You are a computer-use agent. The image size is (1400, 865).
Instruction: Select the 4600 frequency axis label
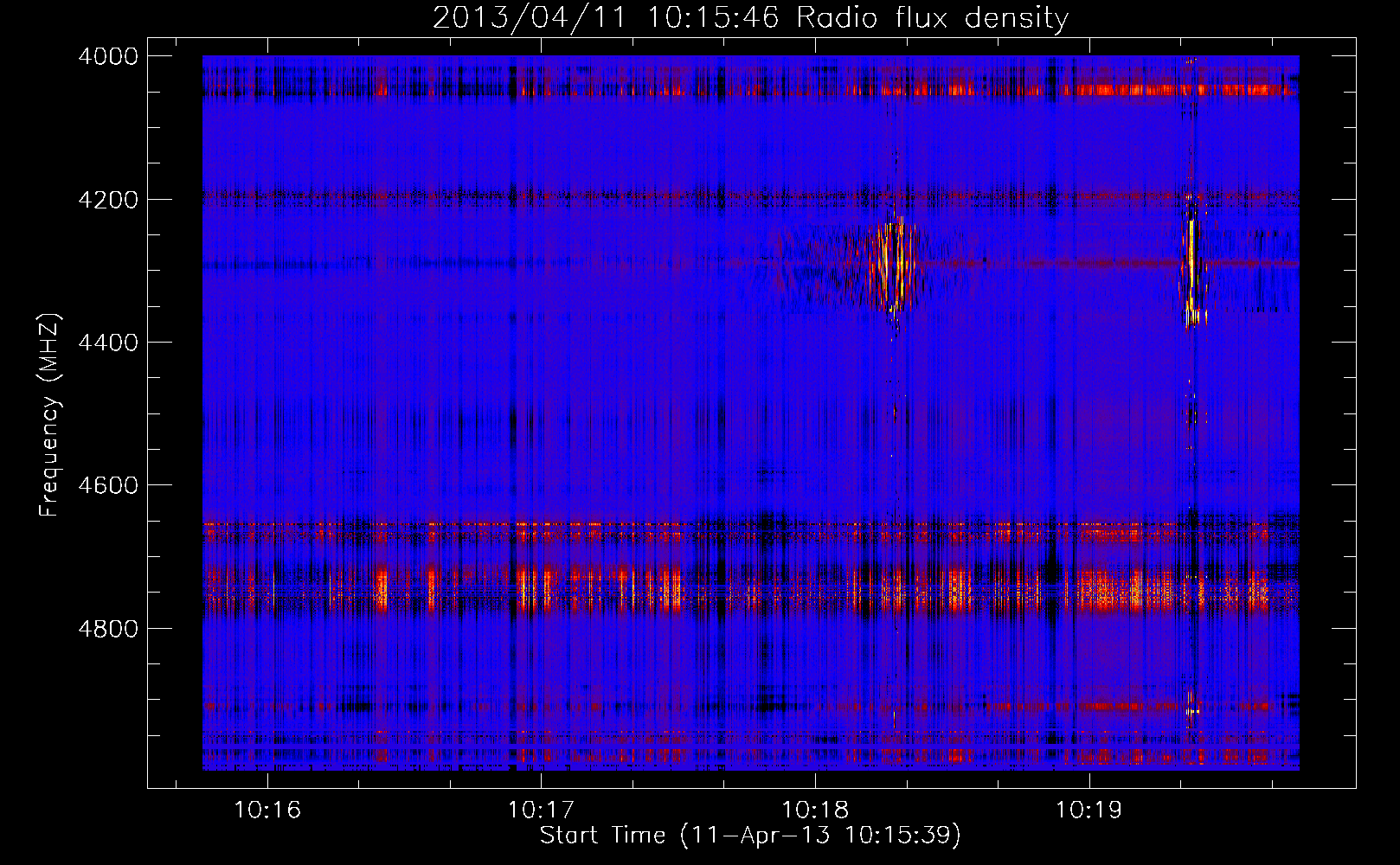(x=108, y=485)
